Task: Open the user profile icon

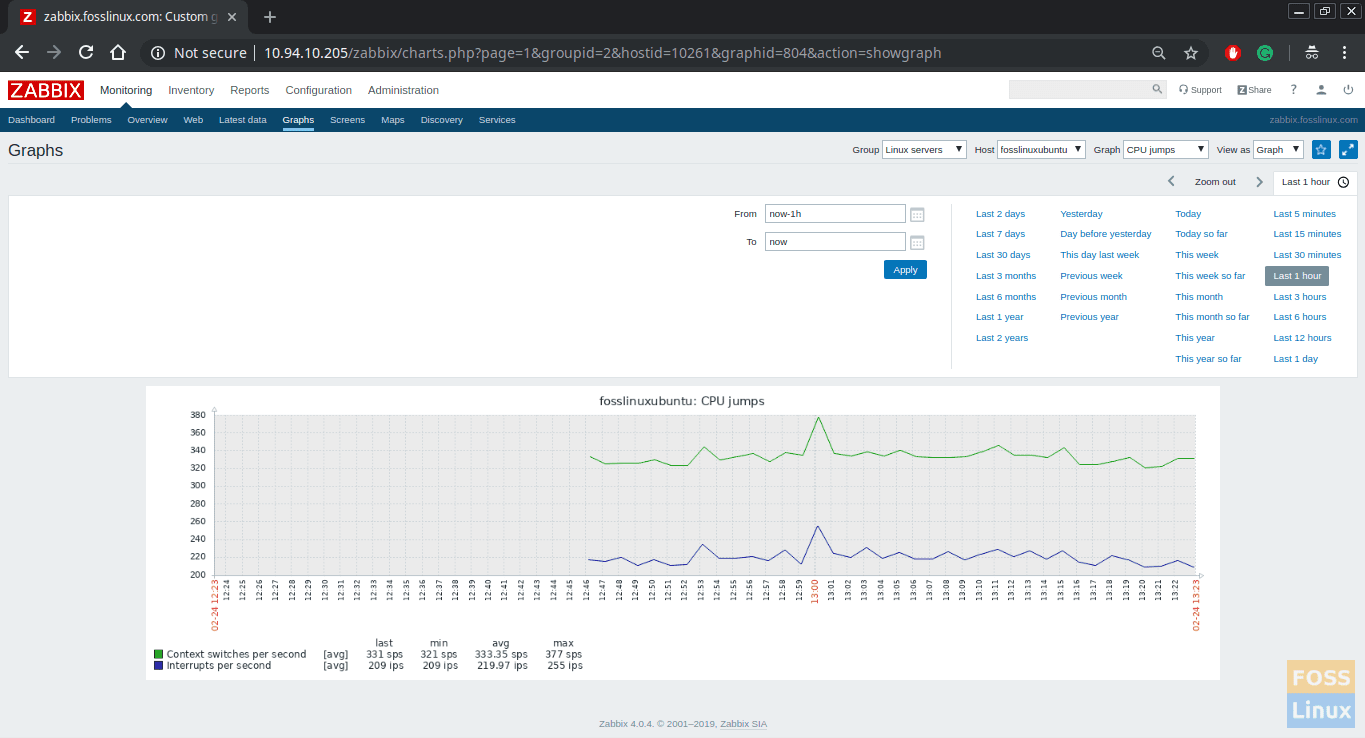Action: pos(1321,90)
